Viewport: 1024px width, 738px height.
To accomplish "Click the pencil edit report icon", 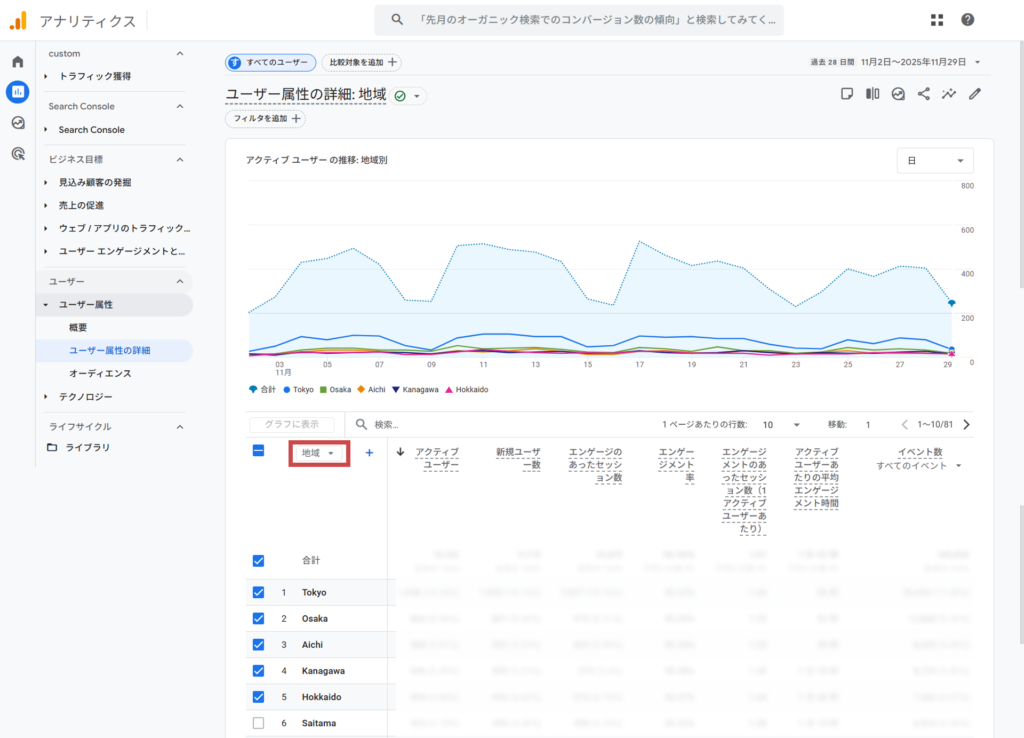I will tap(975, 94).
